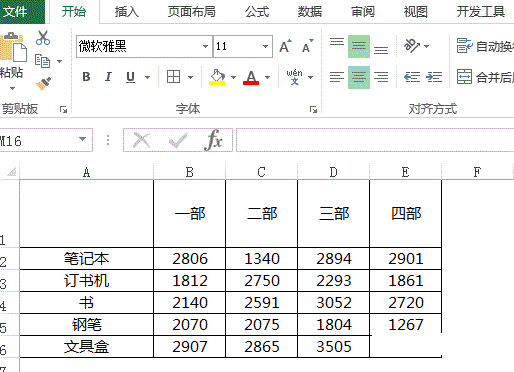Click the Paste clipboard icon

[13, 47]
